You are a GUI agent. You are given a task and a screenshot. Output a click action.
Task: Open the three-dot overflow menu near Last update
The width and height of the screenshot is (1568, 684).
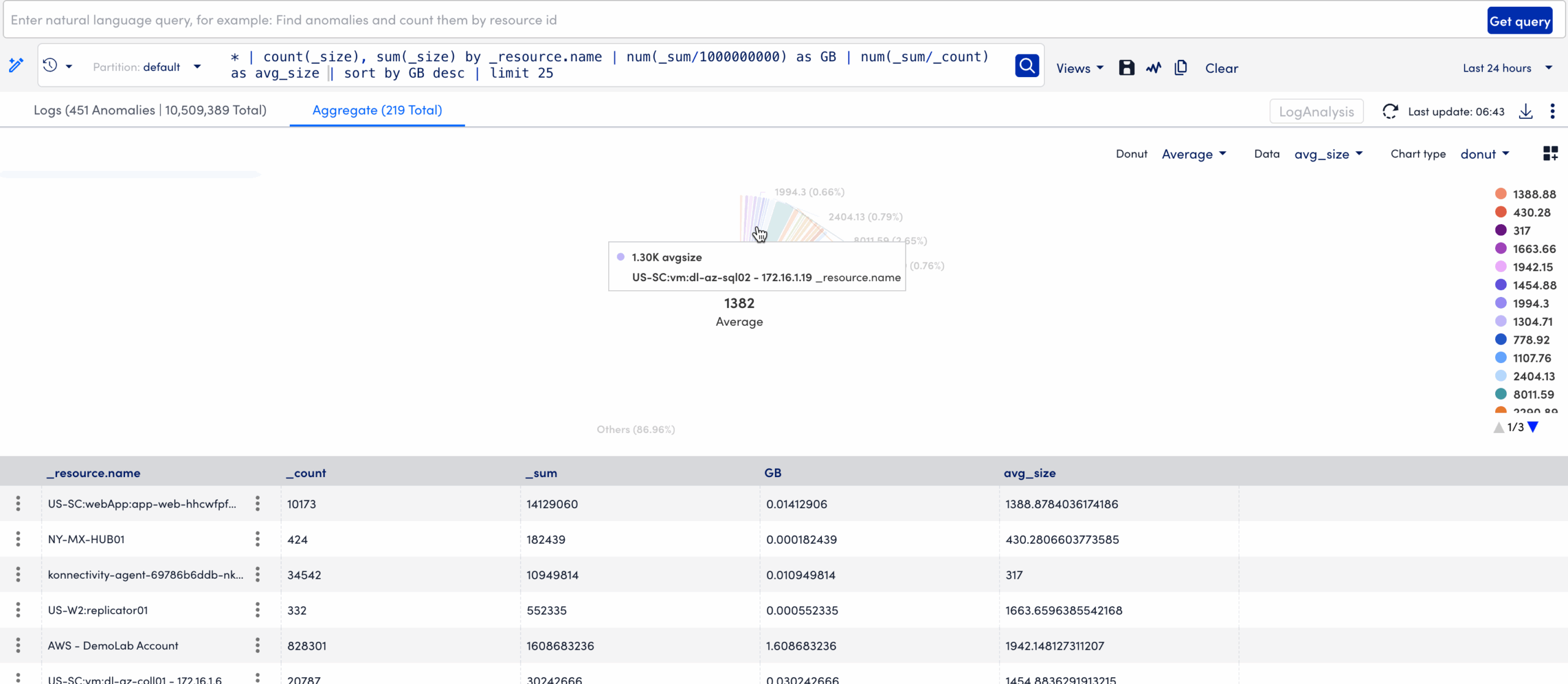(1553, 111)
